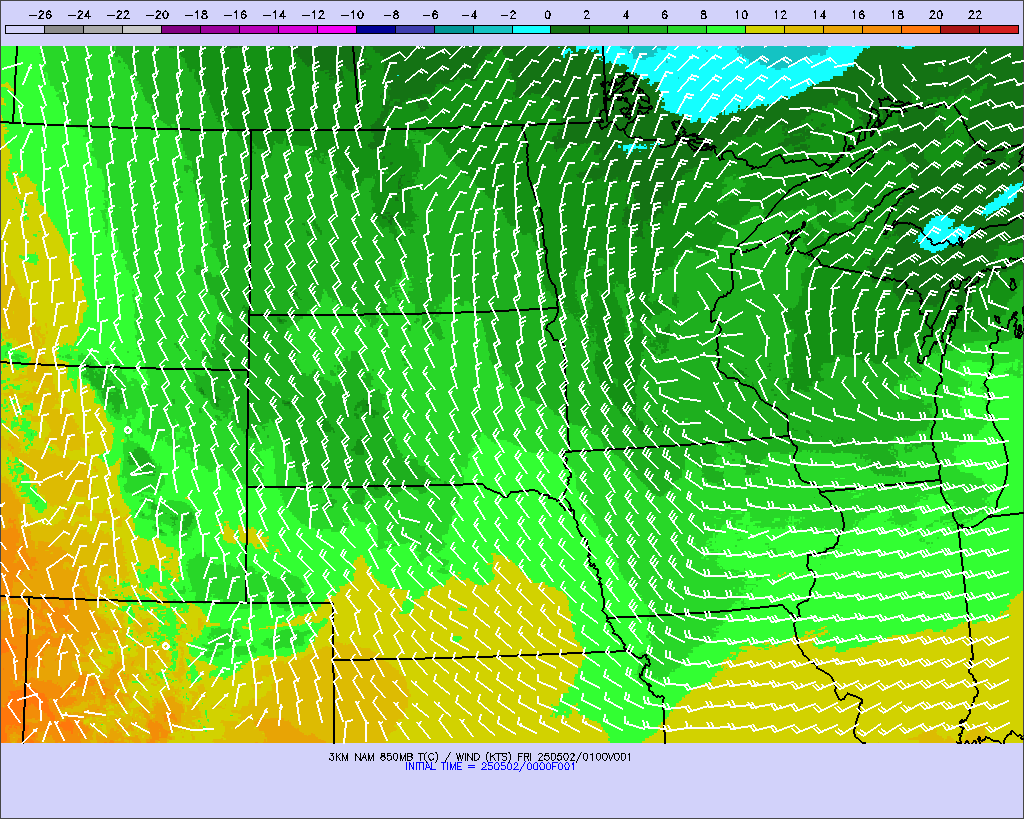Click the '-14' scale label

click(274, 15)
